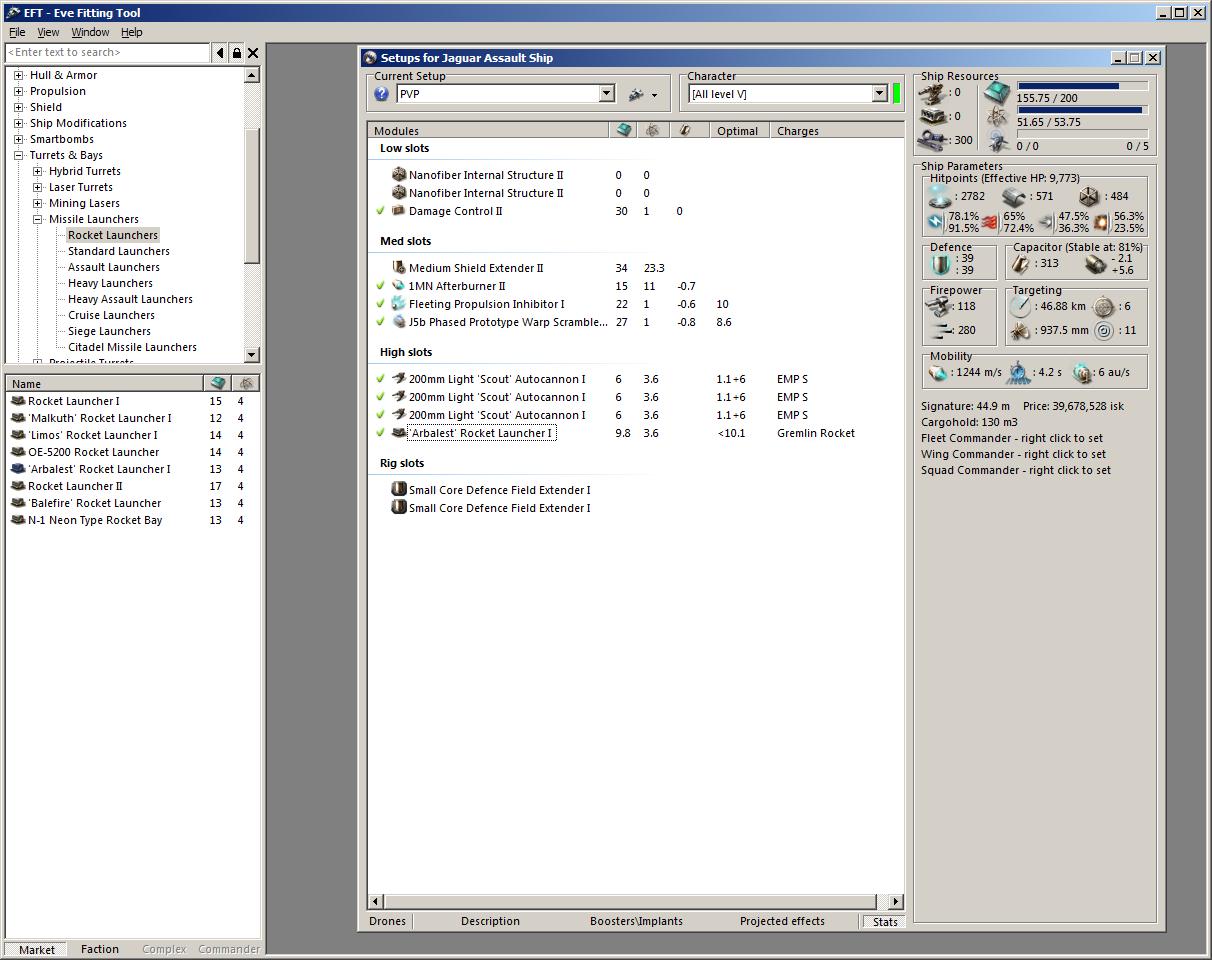
Task: Expand the Hybrid Turrets tree node
Action: click(x=37, y=171)
